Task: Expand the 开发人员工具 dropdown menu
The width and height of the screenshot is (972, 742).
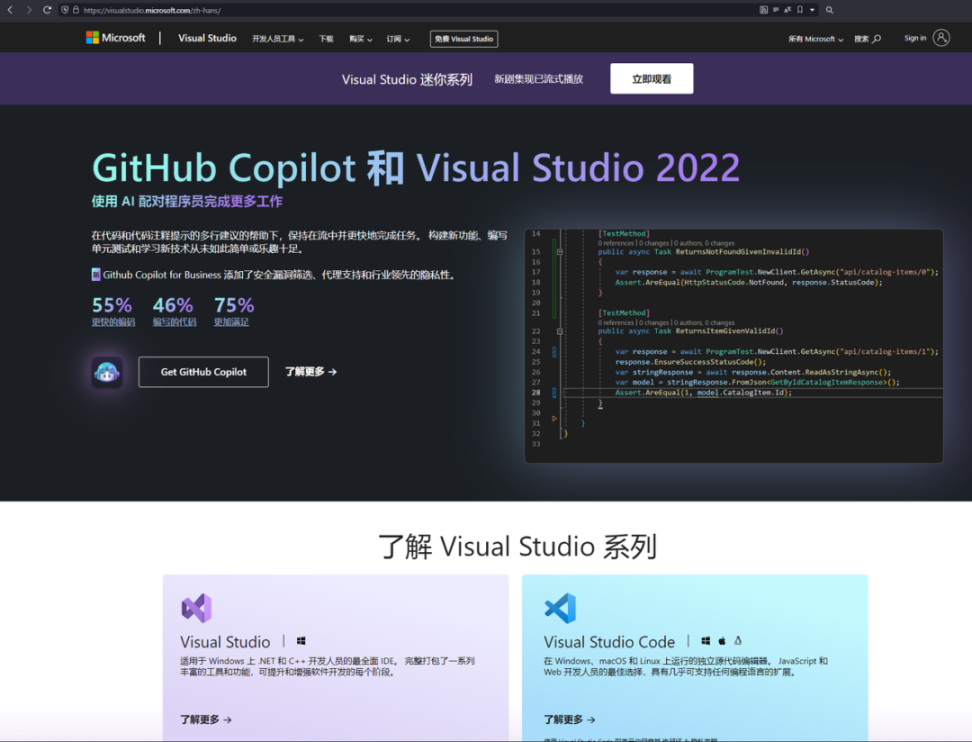Action: pyautogui.click(x=277, y=39)
